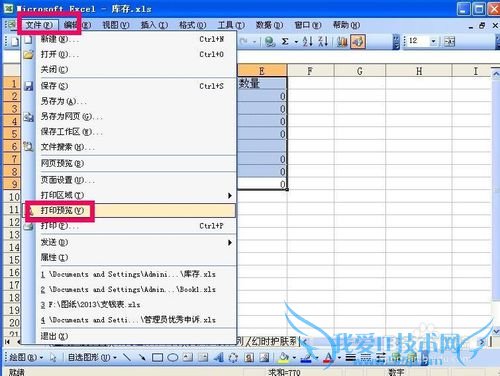The height and width of the screenshot is (376, 500).
Task: Click the Font Color A swatch
Action: (x=328, y=358)
